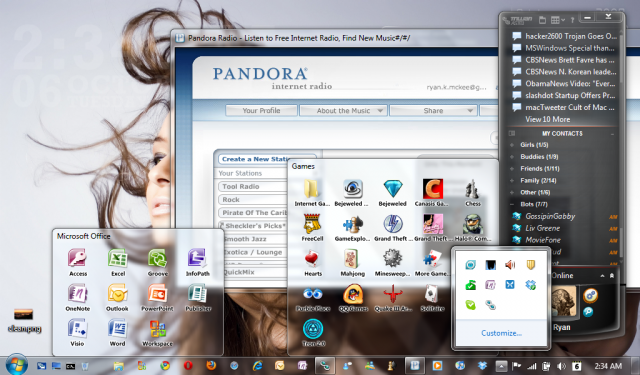This screenshot has height=375, width=640.
Task: Show hidden icons arrow in system tray
Action: click(x=501, y=366)
